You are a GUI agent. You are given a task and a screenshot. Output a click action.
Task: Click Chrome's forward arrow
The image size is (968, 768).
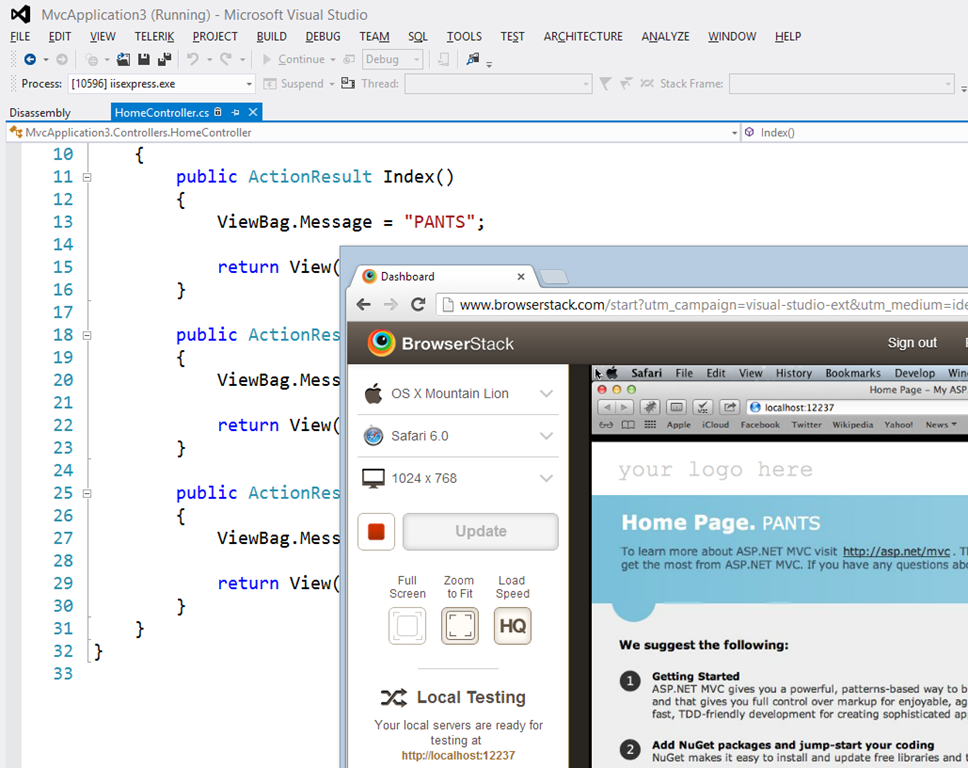pos(391,304)
